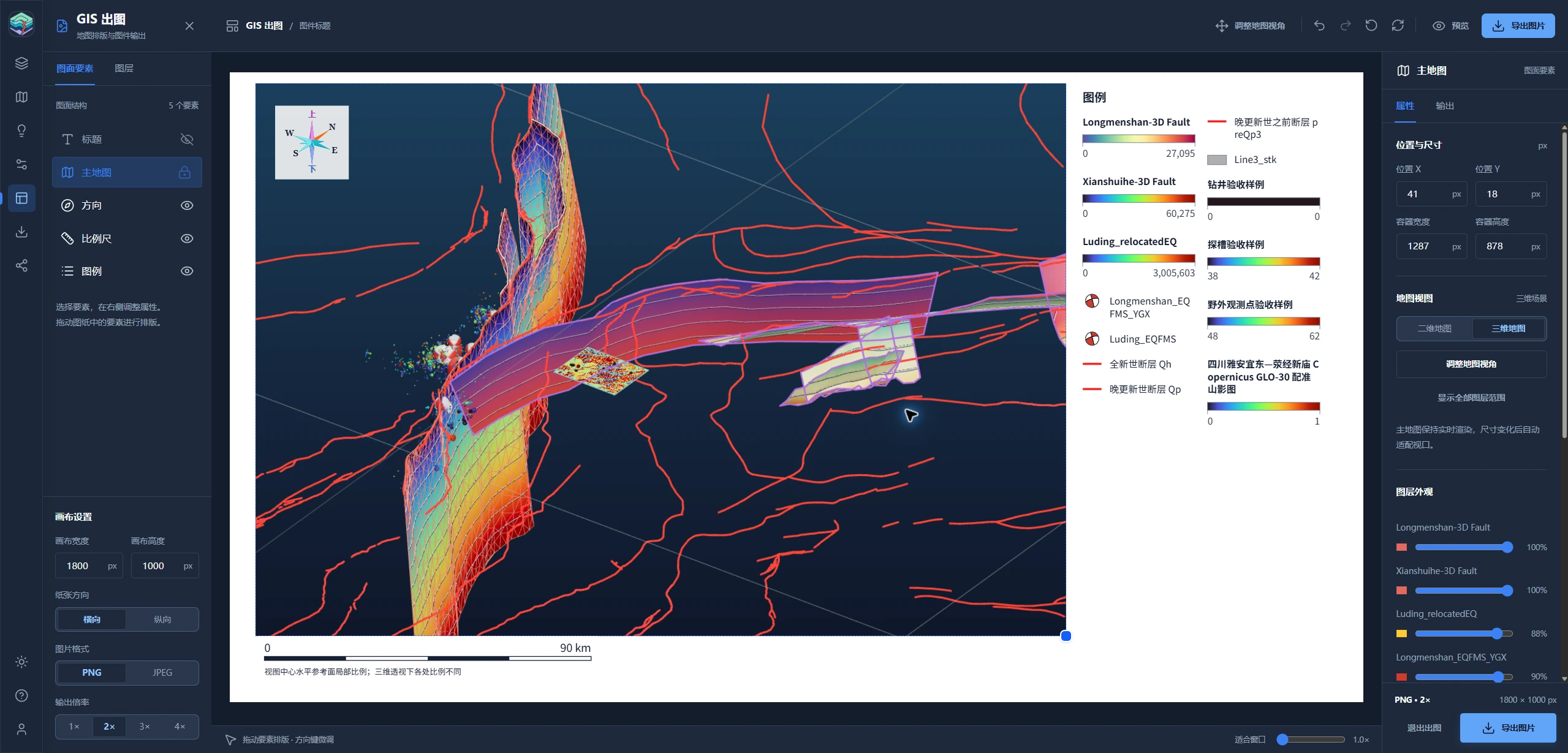The height and width of the screenshot is (753, 1568).
Task: Open the map sidebar icon
Action: (21, 97)
